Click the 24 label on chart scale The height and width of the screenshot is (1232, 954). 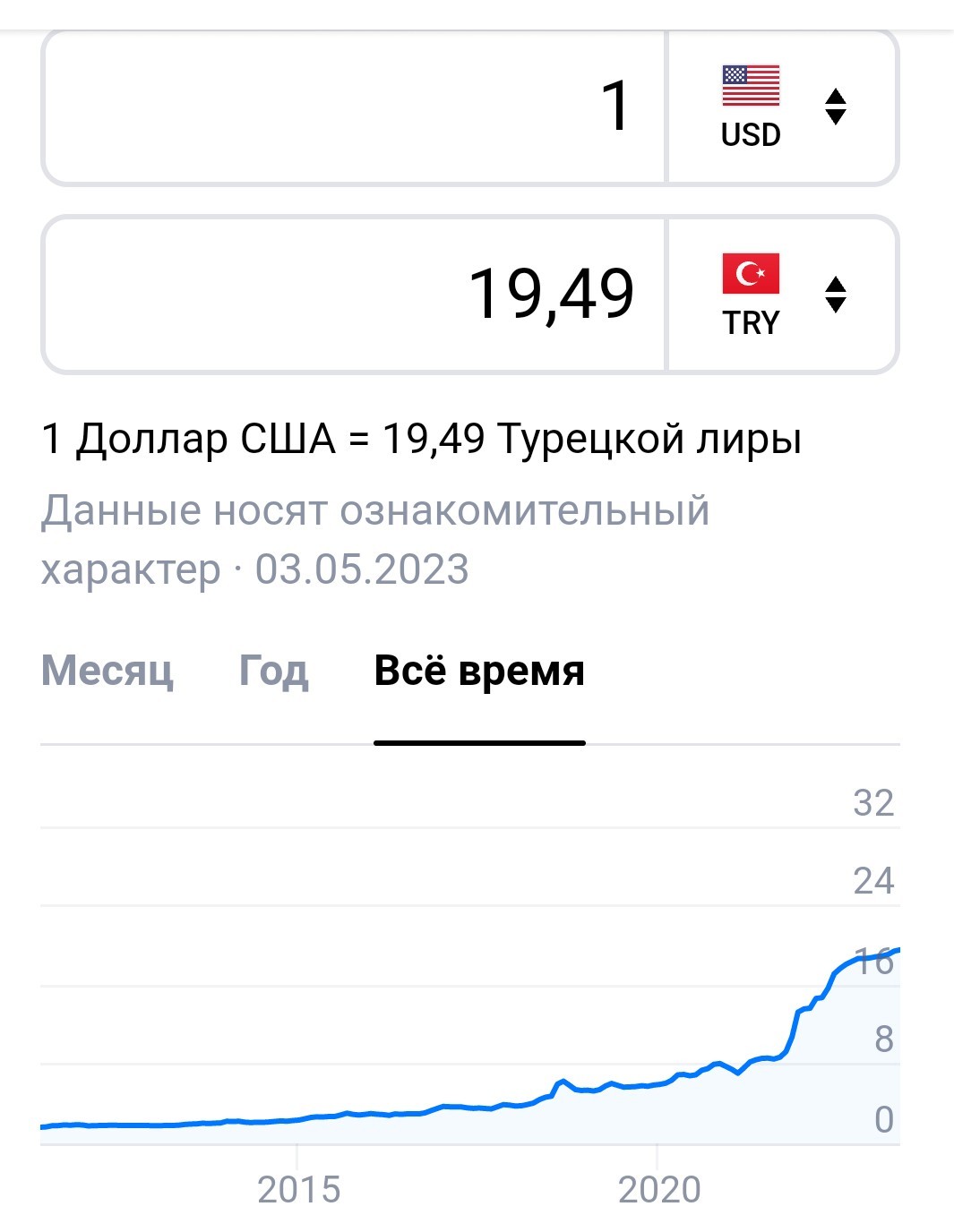[873, 881]
